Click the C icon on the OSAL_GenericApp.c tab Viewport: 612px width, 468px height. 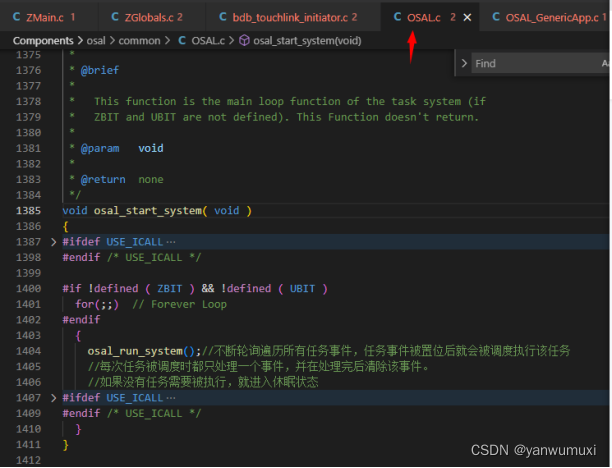click(496, 17)
